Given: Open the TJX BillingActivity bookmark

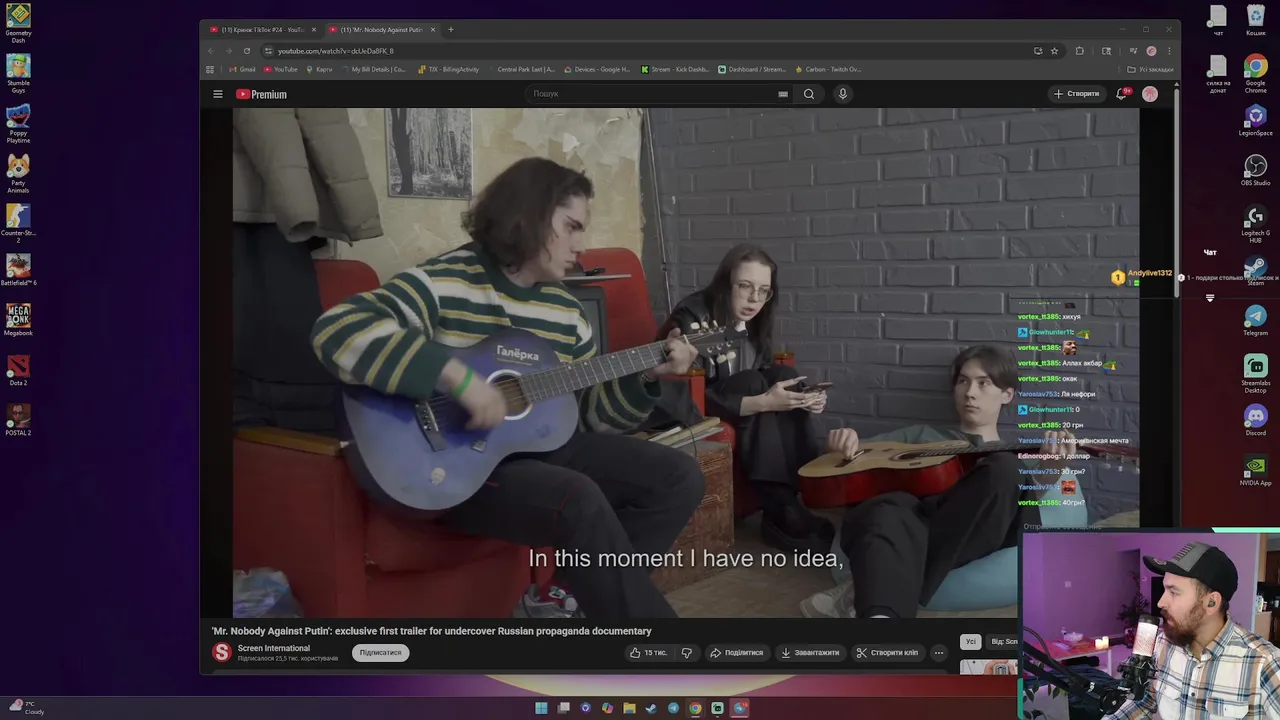Looking at the screenshot, I should pyautogui.click(x=448, y=70).
